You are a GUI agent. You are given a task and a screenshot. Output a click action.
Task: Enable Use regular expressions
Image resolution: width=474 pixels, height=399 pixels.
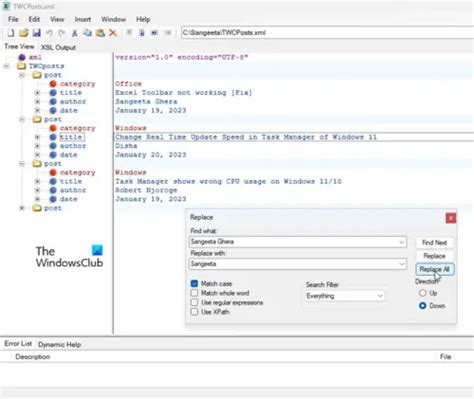(194, 302)
